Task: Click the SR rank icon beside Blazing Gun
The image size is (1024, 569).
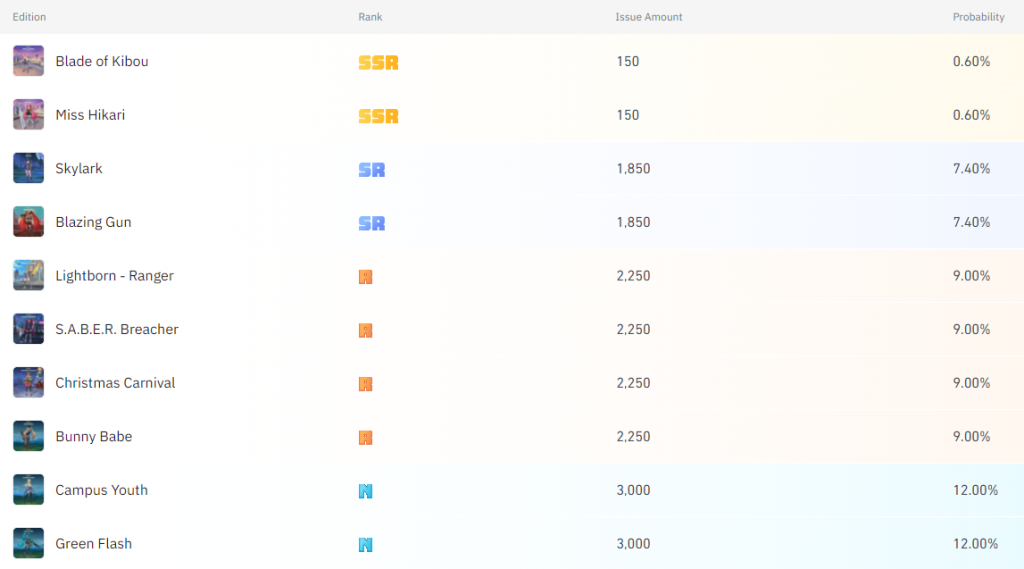Action: click(x=372, y=223)
